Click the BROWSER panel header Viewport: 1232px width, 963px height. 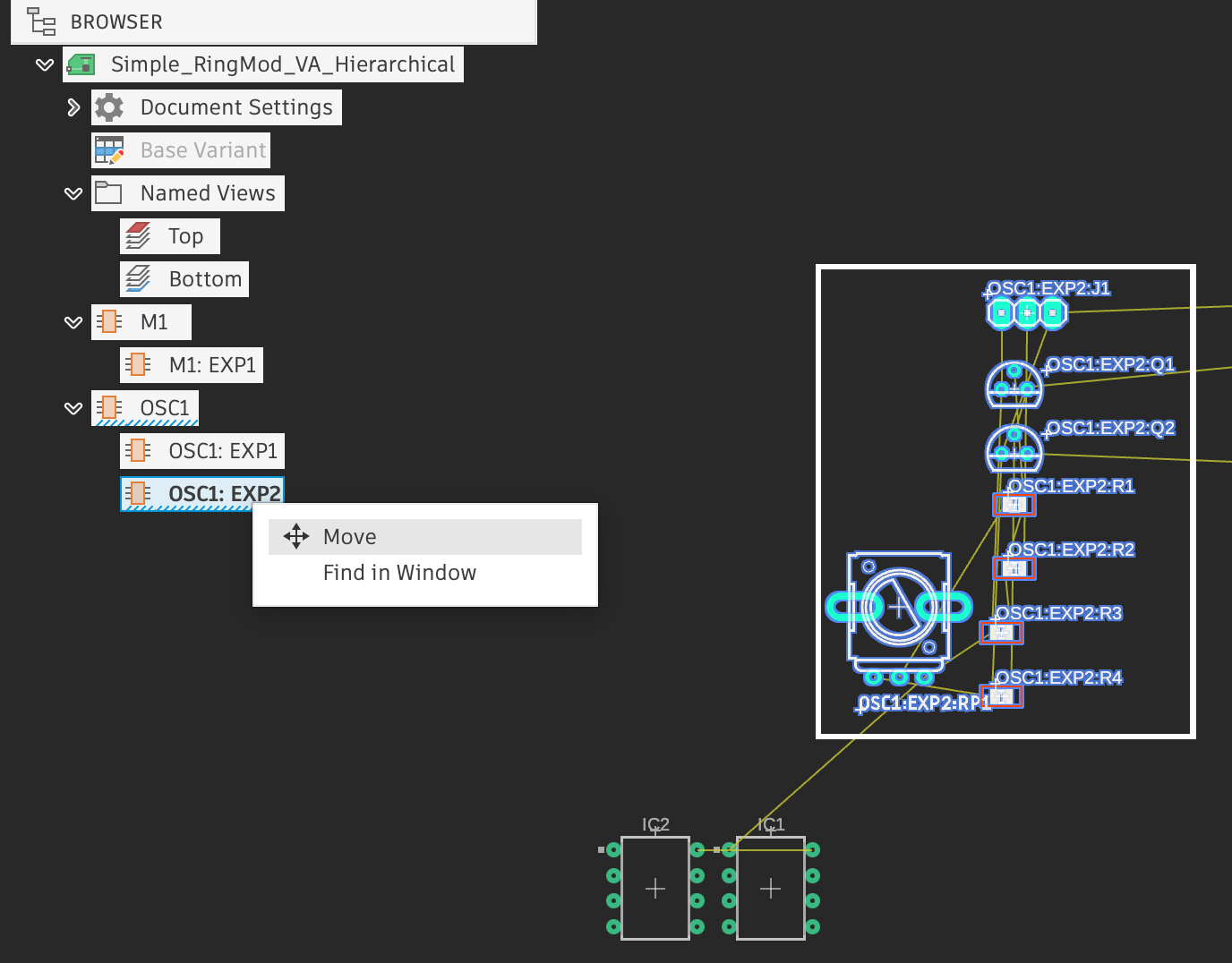(x=274, y=21)
